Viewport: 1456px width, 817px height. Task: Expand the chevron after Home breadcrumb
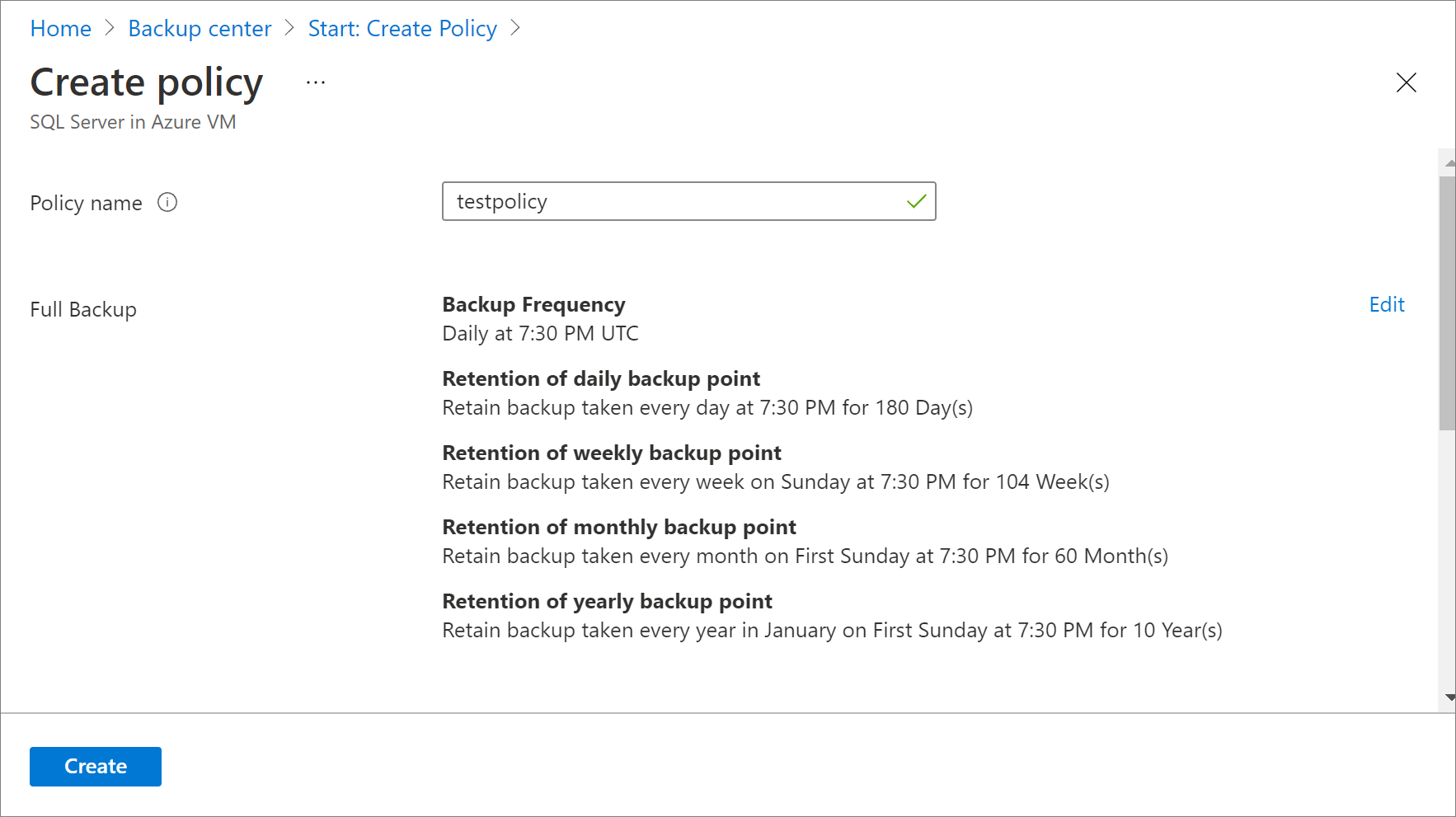(x=108, y=28)
